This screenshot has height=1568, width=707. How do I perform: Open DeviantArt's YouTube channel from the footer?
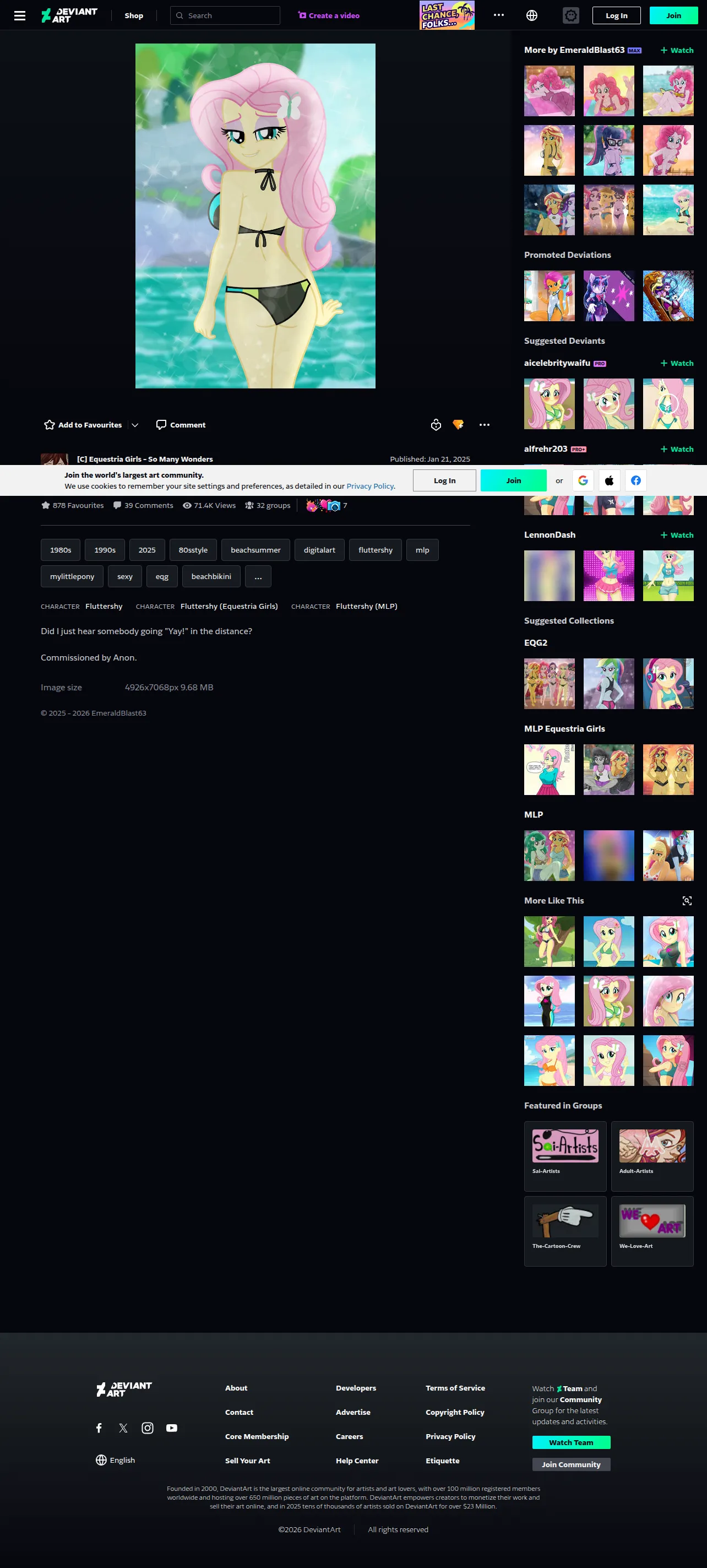tap(172, 1428)
